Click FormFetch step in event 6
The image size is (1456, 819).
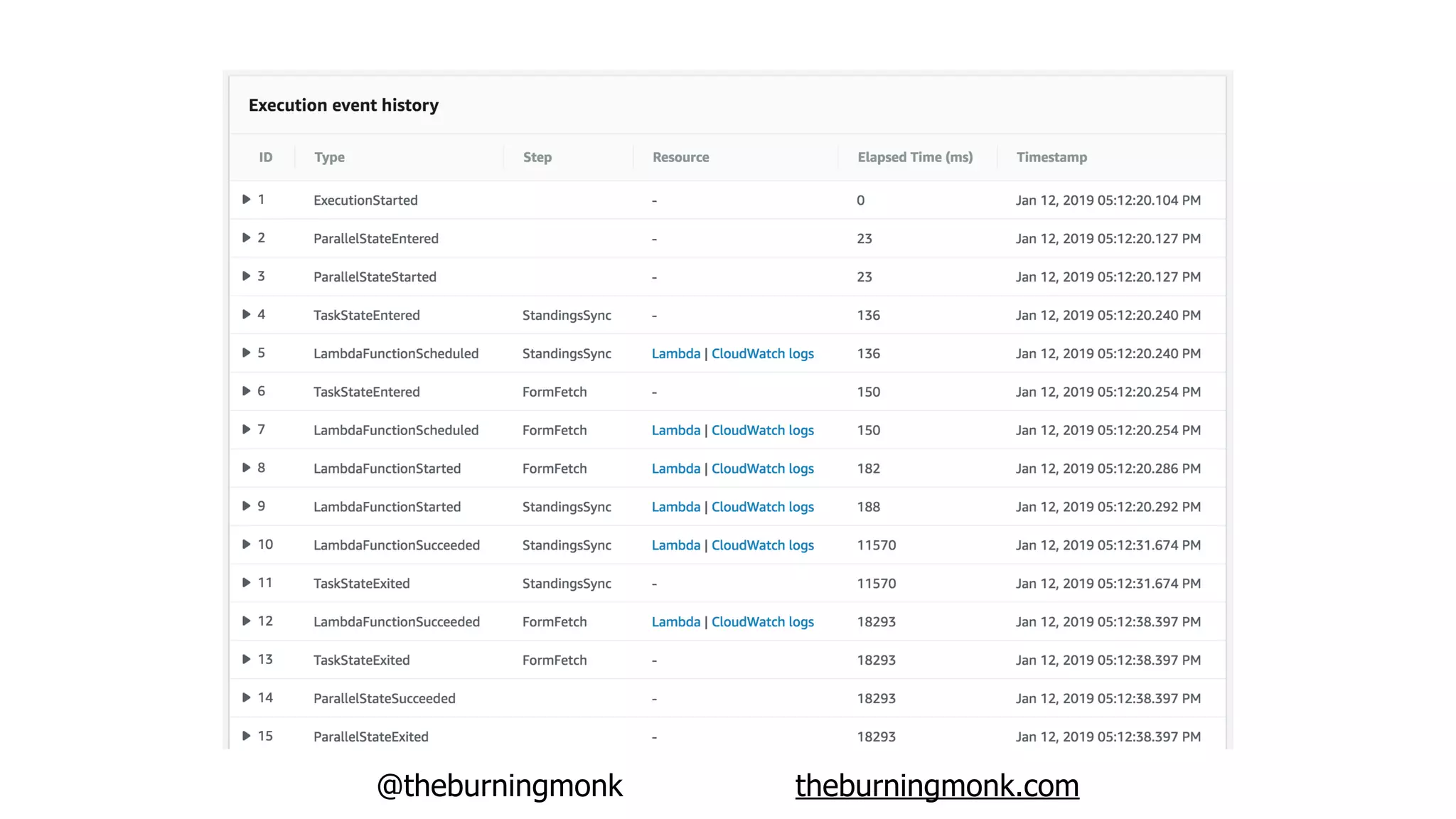(555, 392)
